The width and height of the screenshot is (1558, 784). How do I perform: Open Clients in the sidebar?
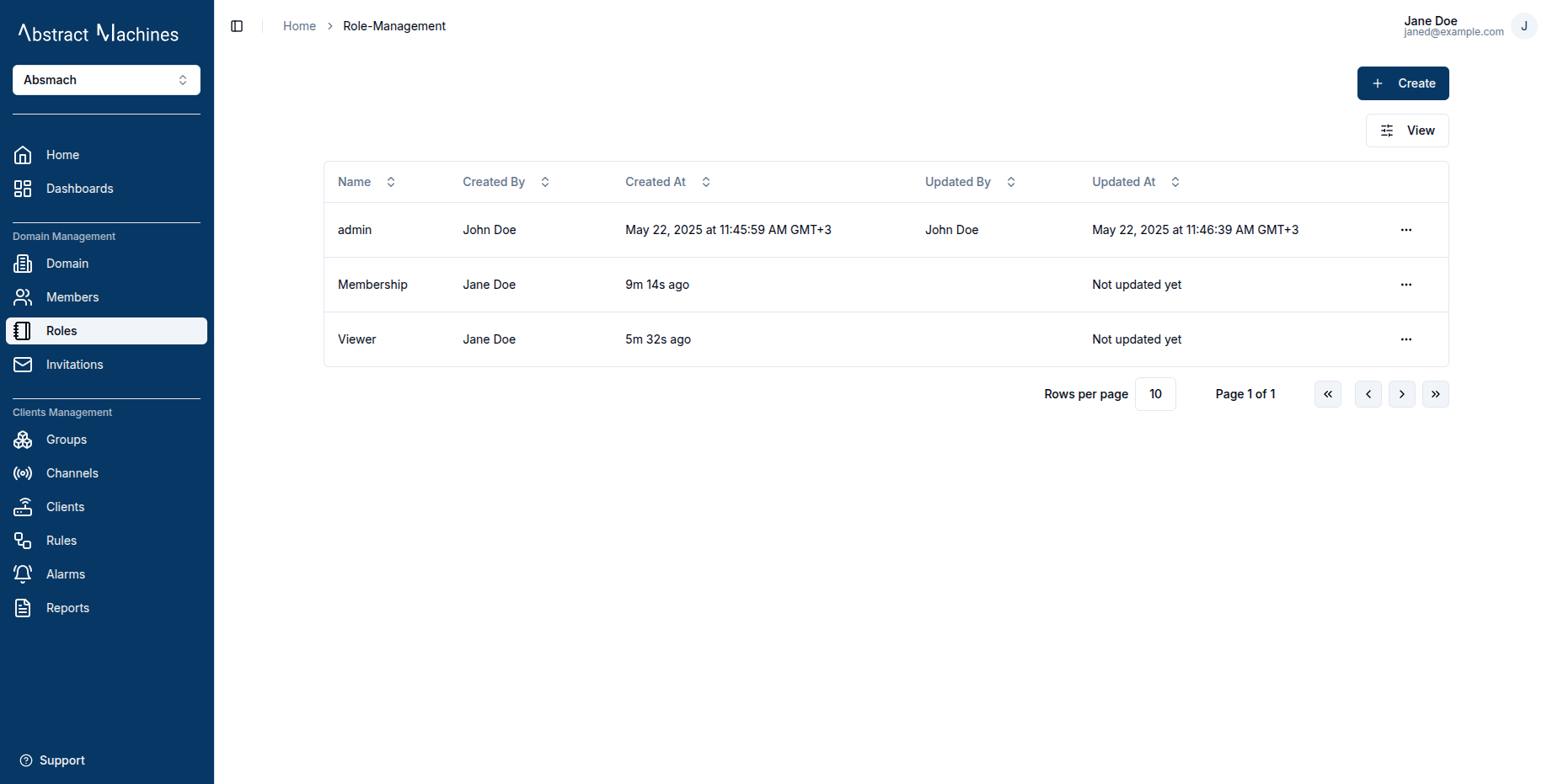tap(106, 507)
